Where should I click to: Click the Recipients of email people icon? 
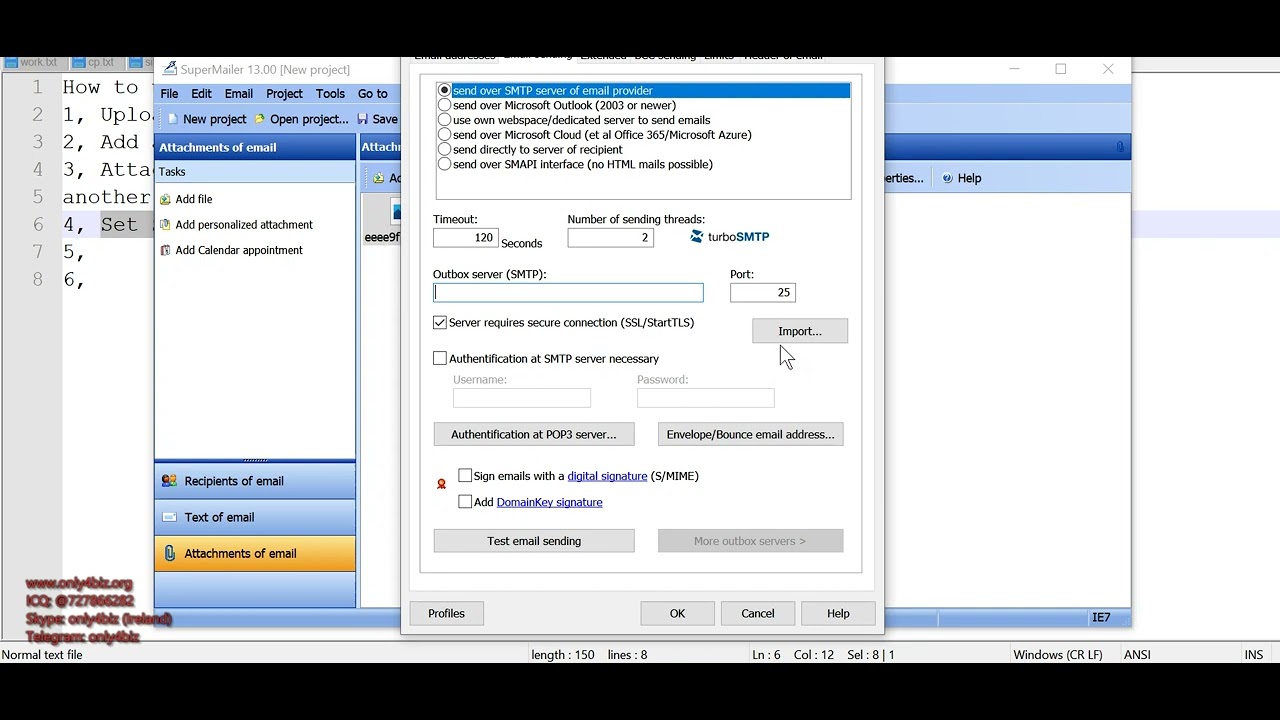170,481
